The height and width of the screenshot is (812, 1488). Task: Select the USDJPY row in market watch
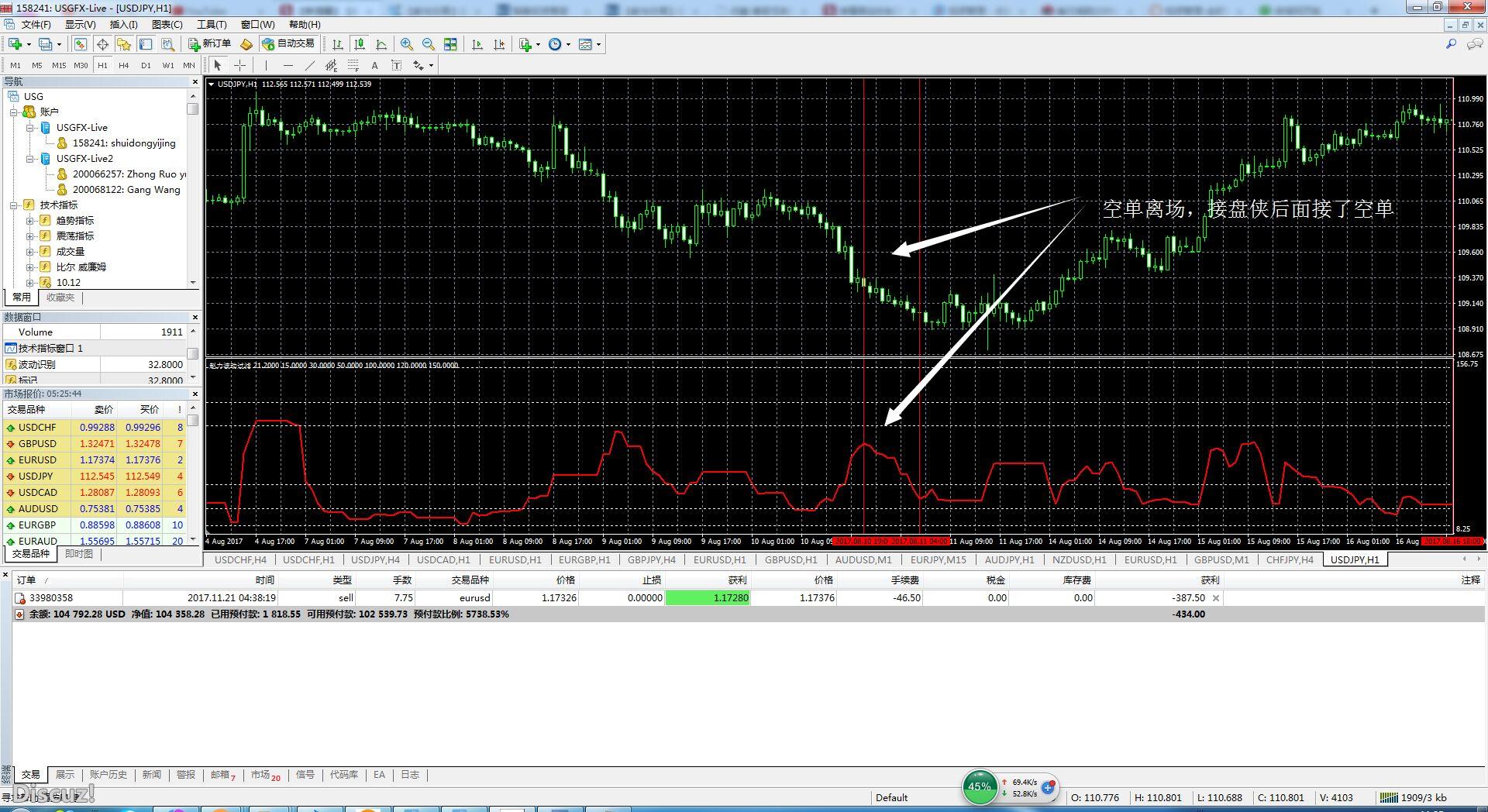tap(95, 477)
